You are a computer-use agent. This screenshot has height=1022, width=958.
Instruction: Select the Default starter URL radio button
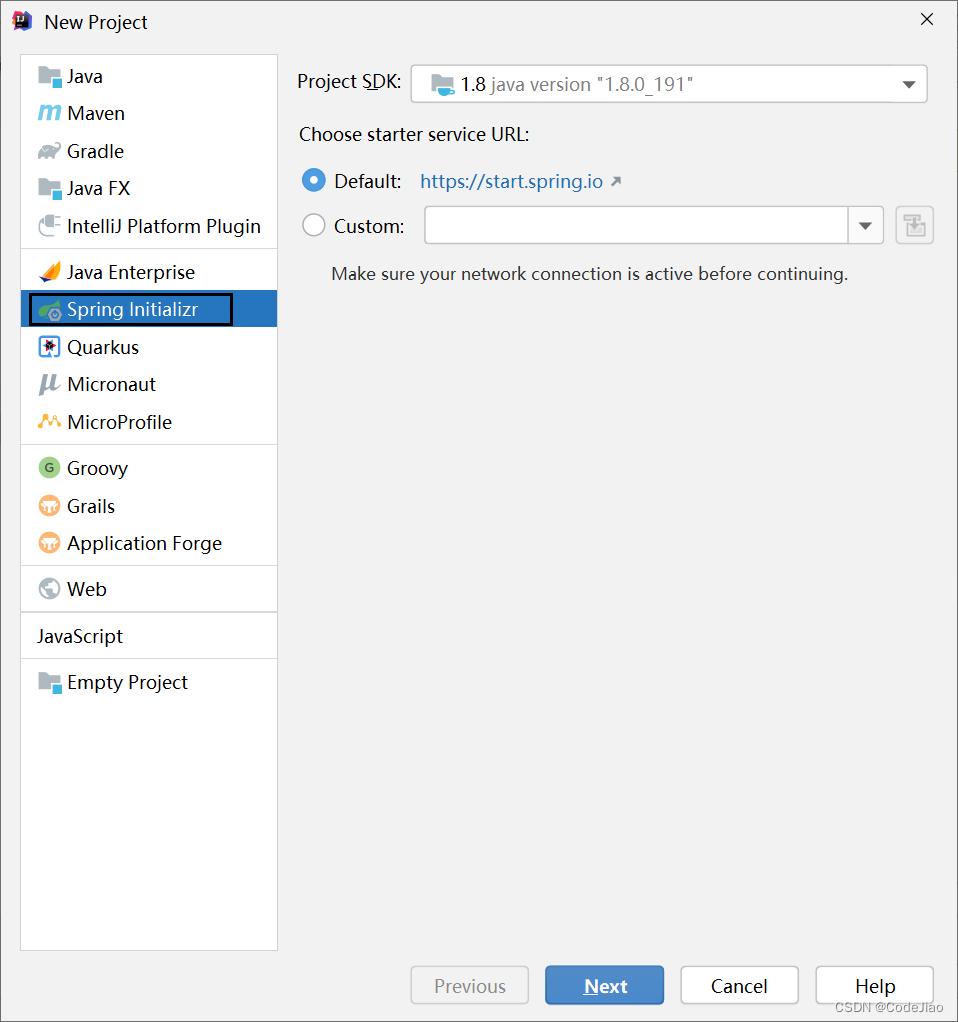click(313, 181)
